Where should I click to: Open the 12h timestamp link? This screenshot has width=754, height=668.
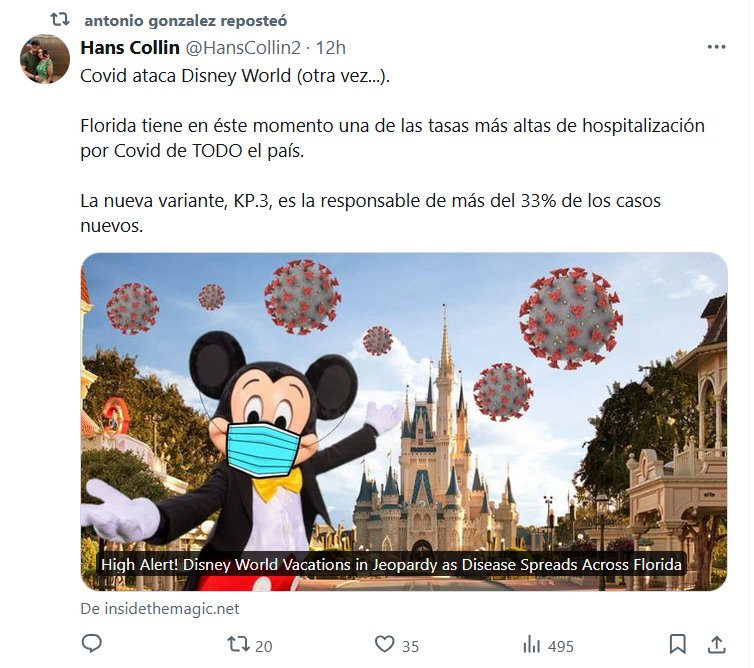pyautogui.click(x=330, y=48)
